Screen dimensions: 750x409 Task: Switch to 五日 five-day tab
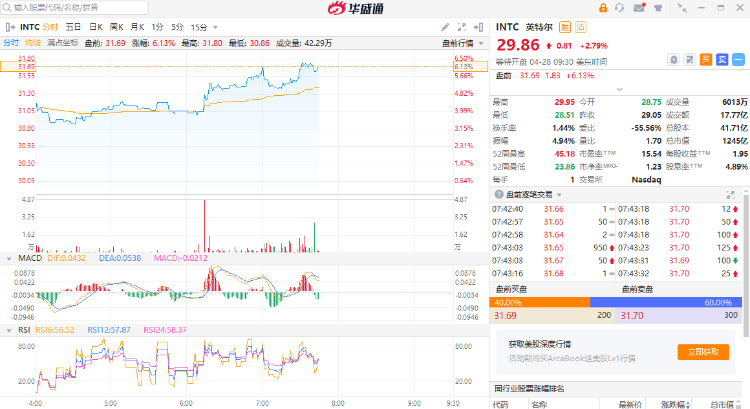pyautogui.click(x=73, y=27)
